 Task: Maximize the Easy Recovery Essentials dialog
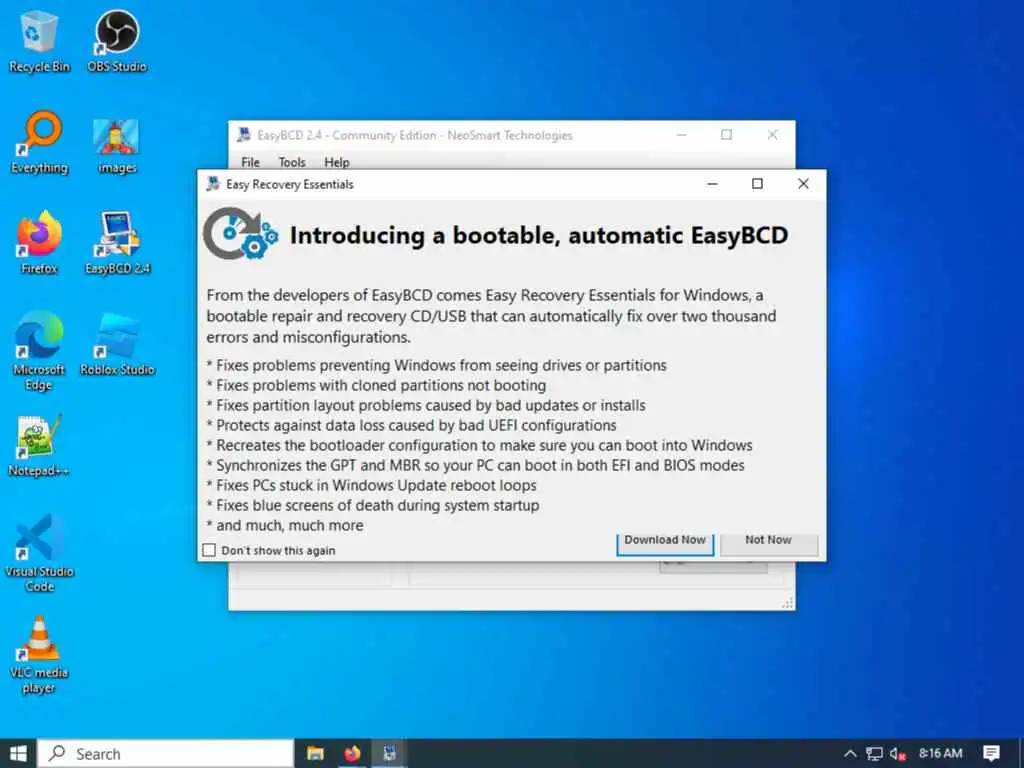(x=758, y=184)
